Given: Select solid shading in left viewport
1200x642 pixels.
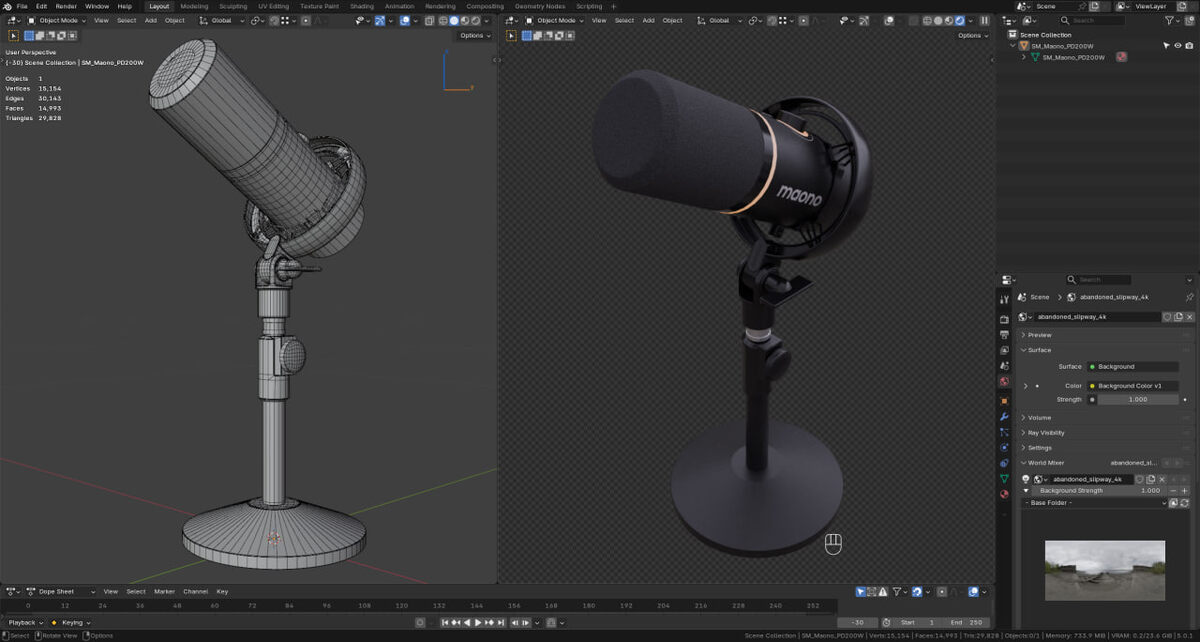Looking at the screenshot, I should [x=453, y=20].
